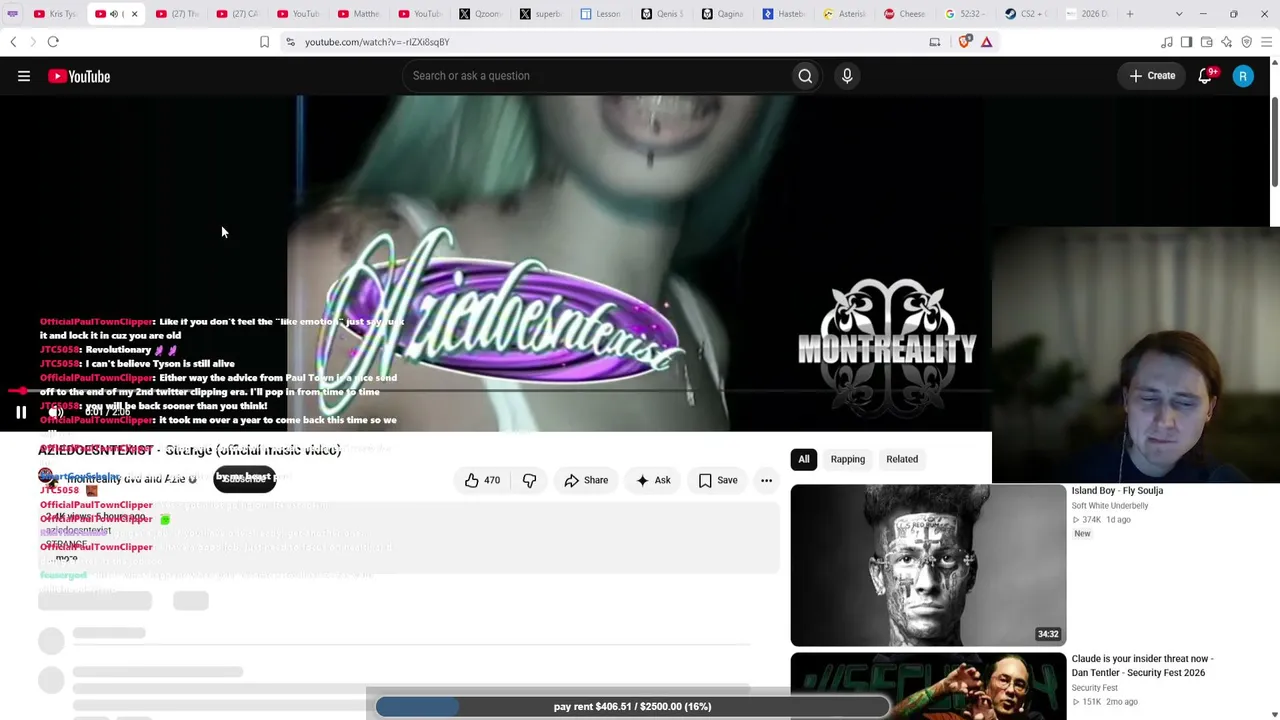Open the Island Boy video thumbnail
This screenshot has height=720, width=1280.
click(x=928, y=565)
